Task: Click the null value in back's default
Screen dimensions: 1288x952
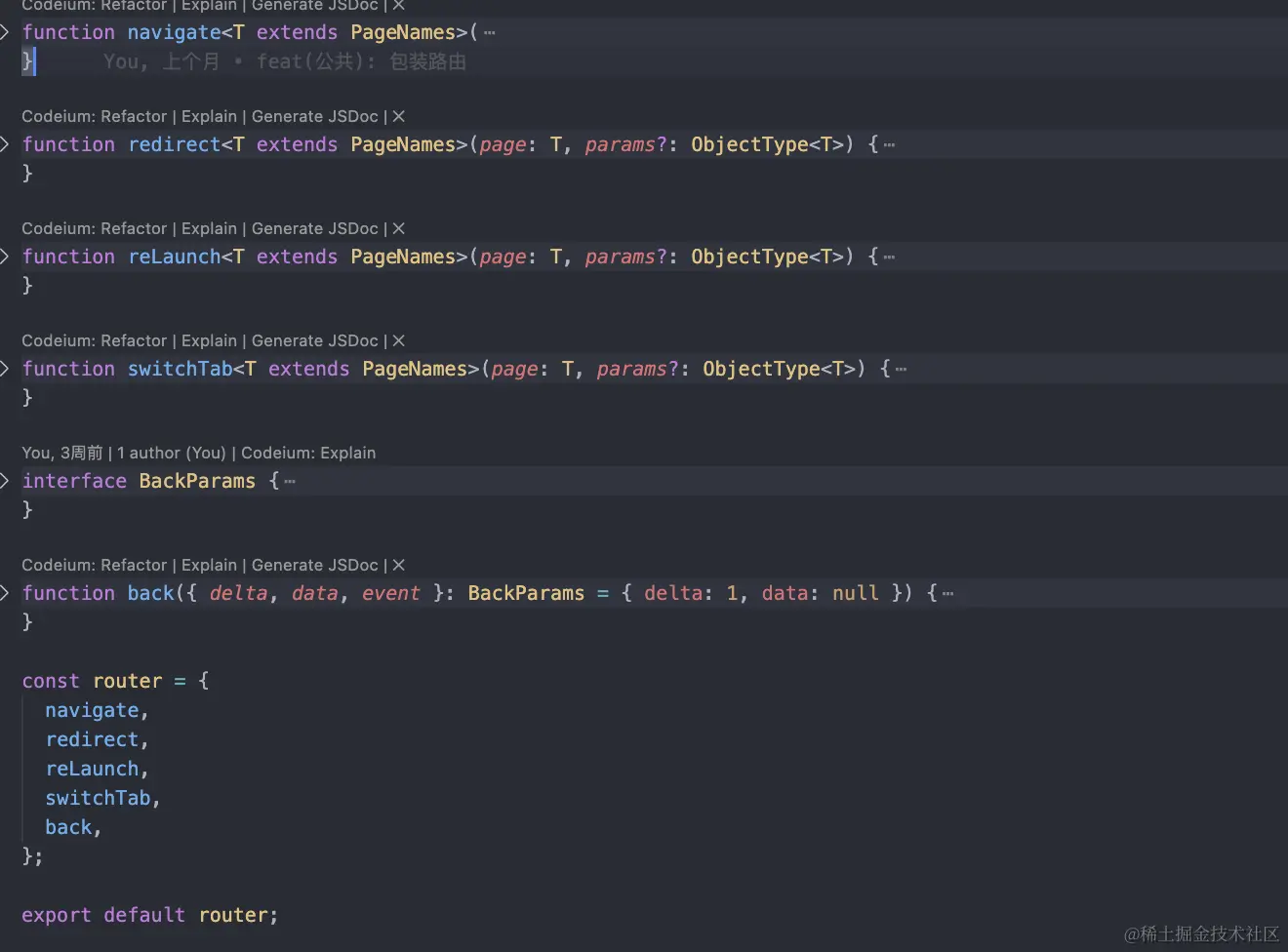Action: pos(856,593)
